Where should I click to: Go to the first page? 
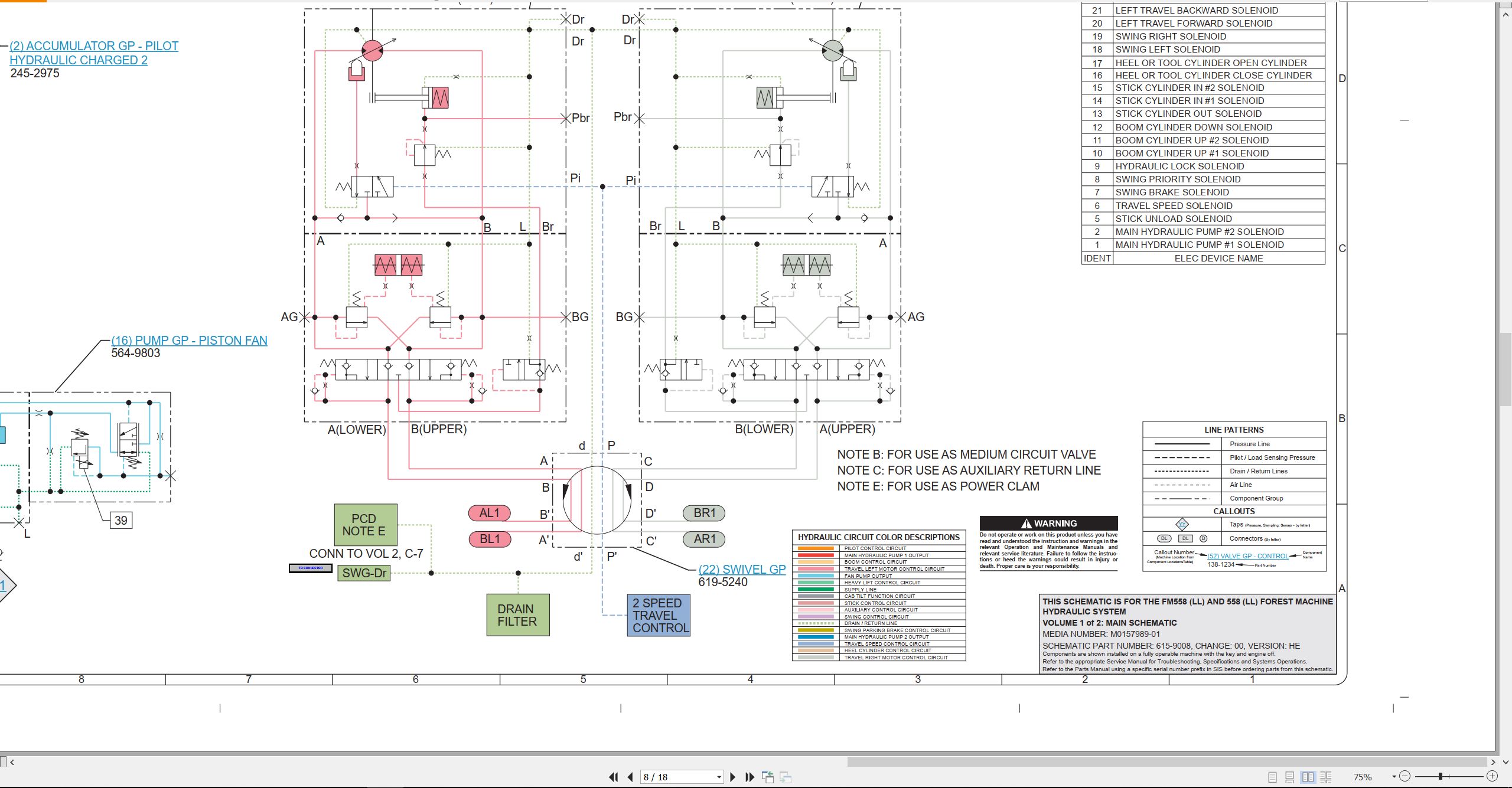click(x=614, y=777)
